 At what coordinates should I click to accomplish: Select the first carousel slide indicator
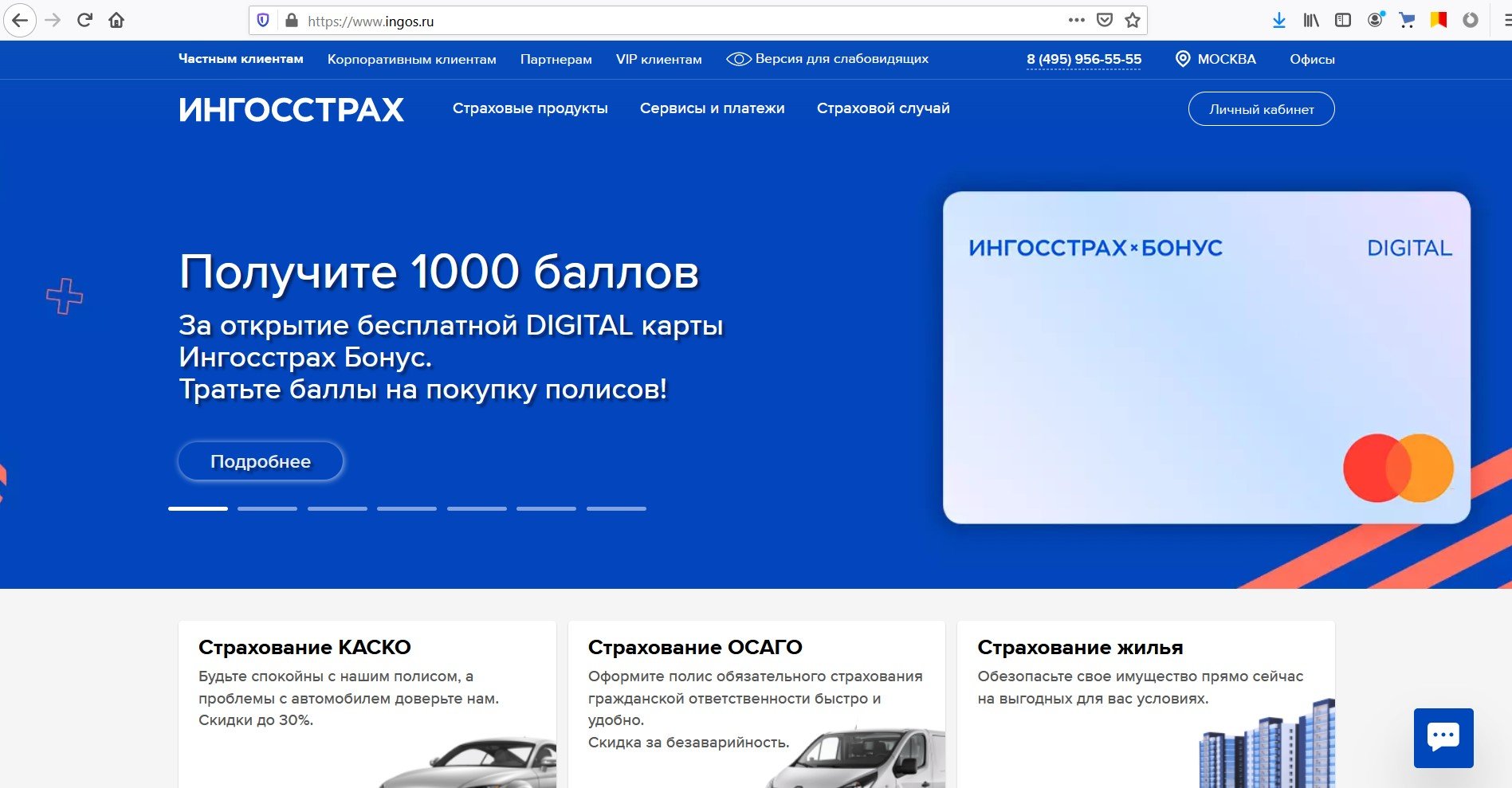click(x=198, y=508)
